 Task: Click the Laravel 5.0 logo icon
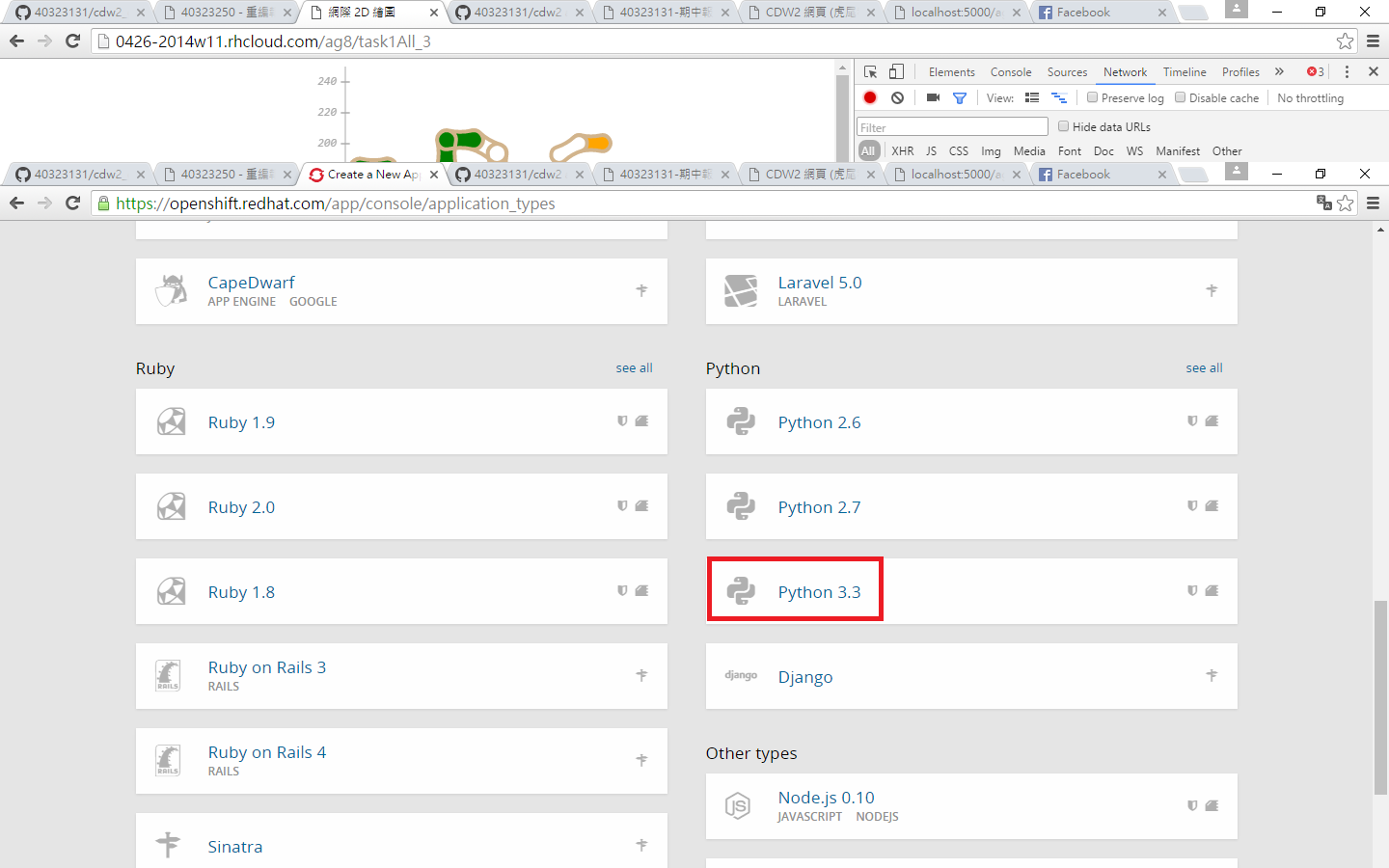pyautogui.click(x=741, y=290)
